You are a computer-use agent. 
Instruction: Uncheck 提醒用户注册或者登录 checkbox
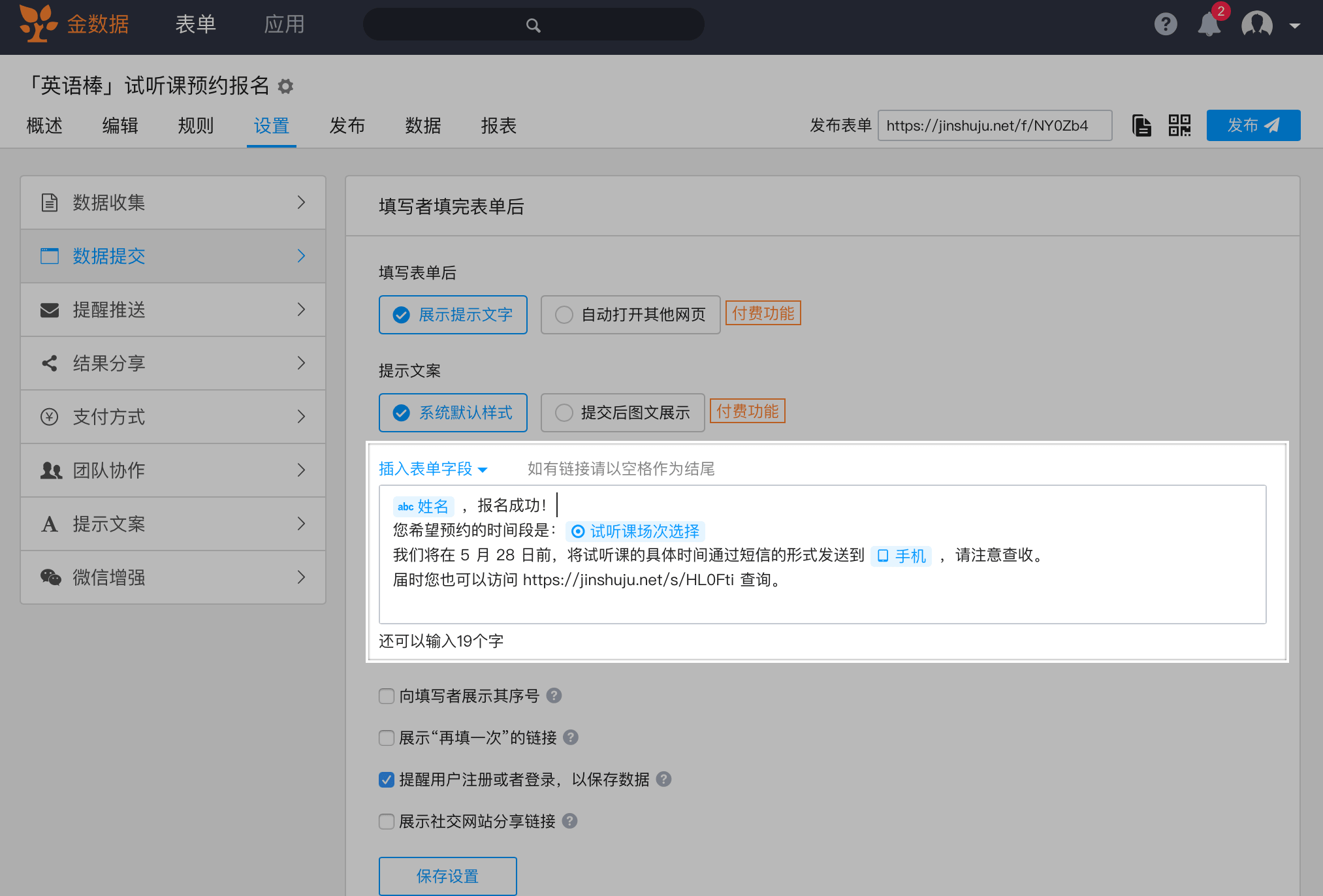click(387, 780)
